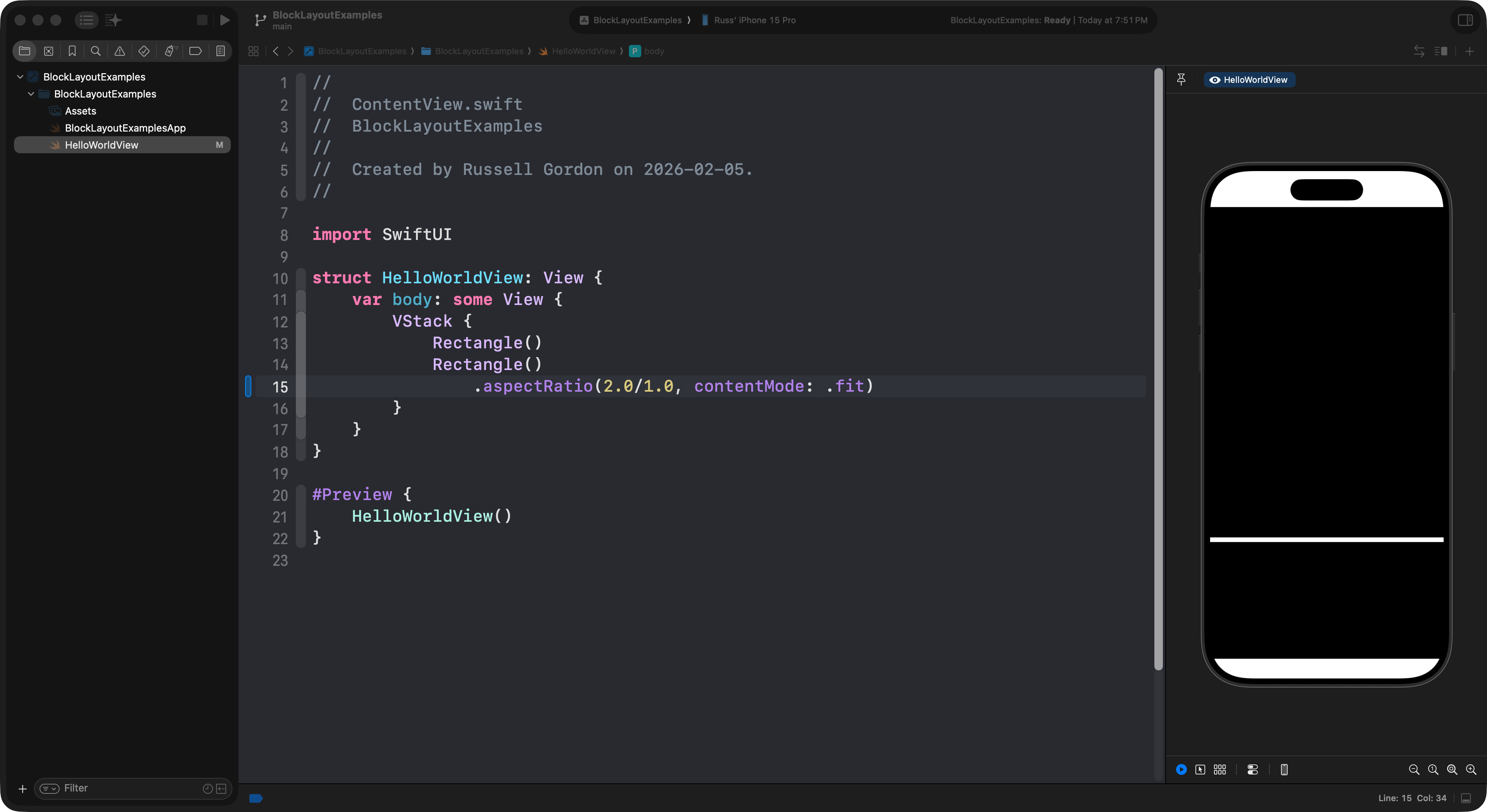
Task: Open the Find navigator magnifier icon
Action: point(96,51)
